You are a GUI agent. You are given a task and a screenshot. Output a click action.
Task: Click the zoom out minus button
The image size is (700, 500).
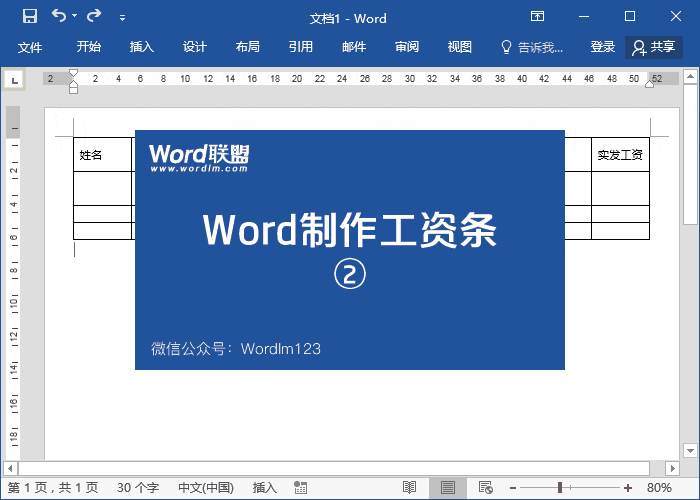513,488
